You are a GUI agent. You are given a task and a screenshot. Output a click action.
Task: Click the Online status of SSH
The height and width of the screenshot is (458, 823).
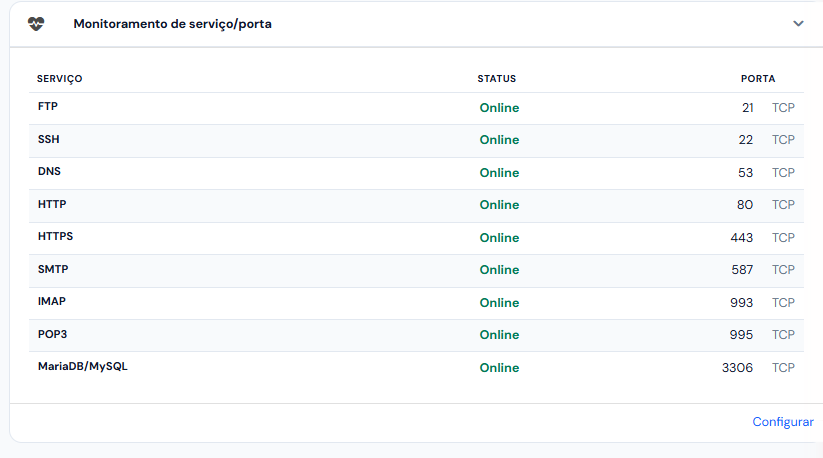coord(499,140)
